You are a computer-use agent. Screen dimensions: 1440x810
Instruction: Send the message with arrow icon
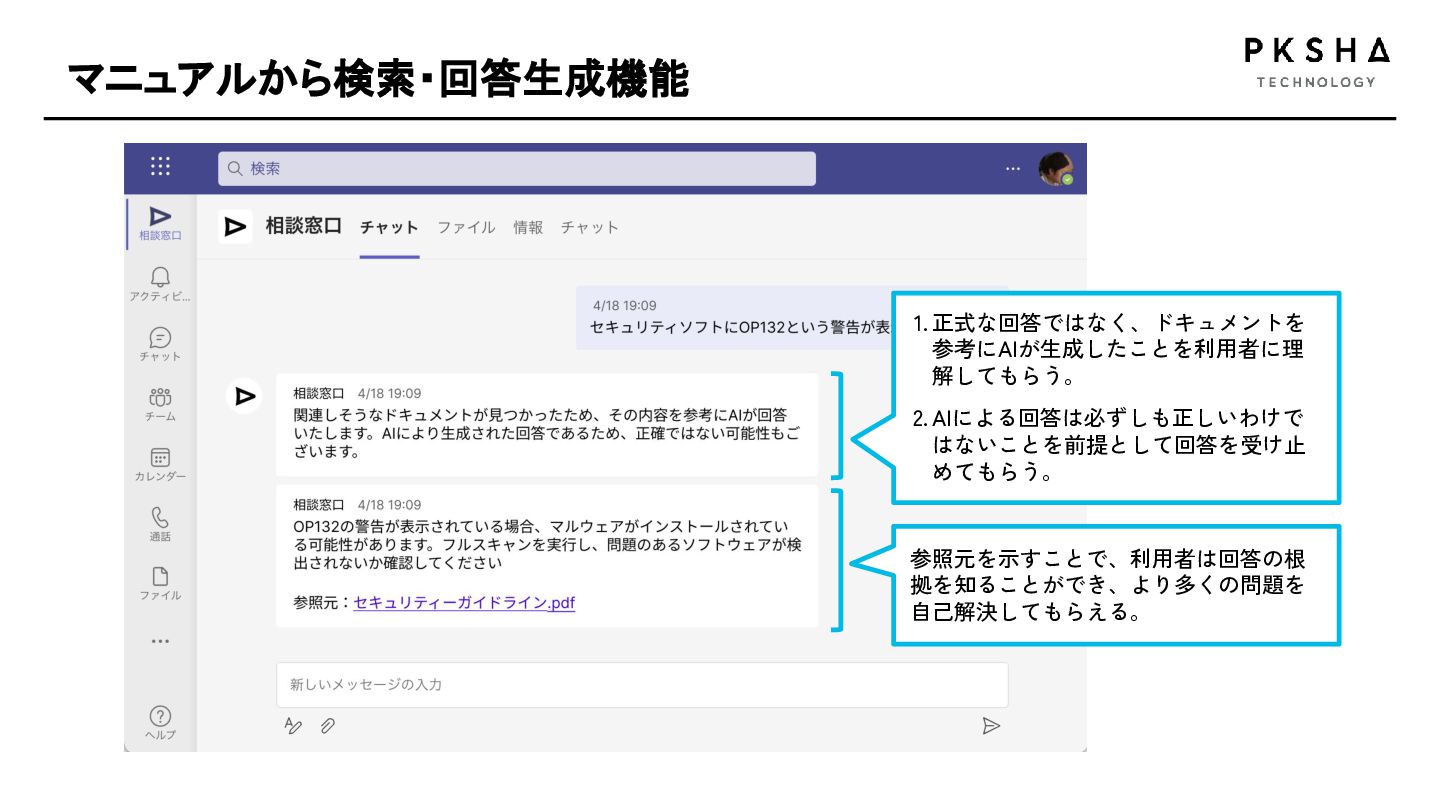tap(991, 726)
